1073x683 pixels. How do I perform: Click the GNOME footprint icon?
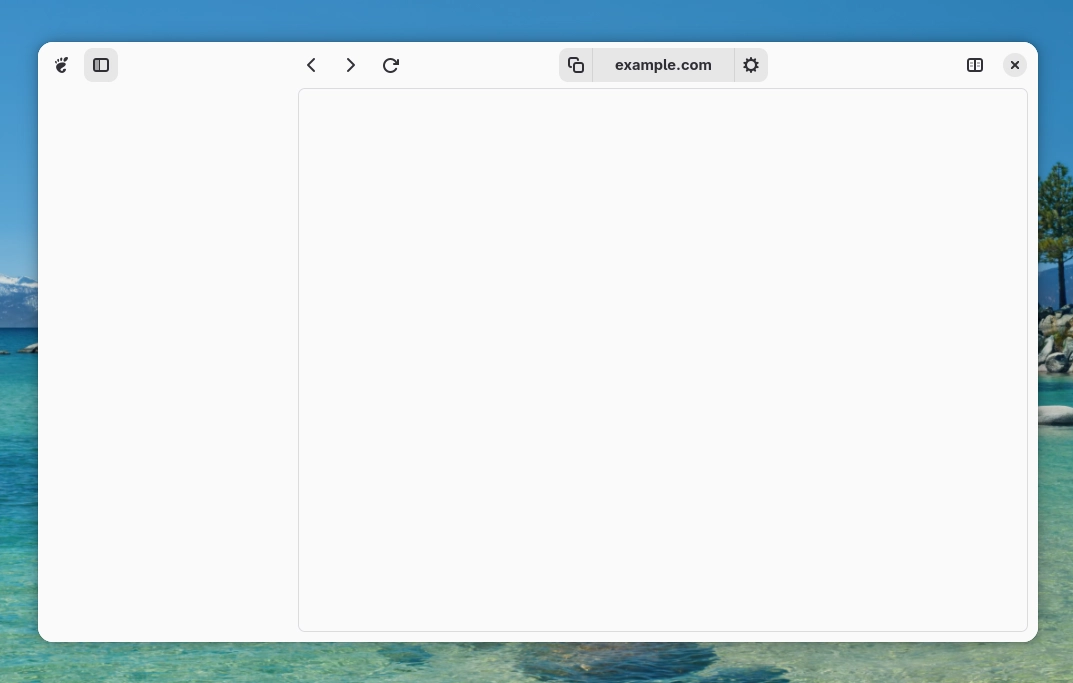62,65
